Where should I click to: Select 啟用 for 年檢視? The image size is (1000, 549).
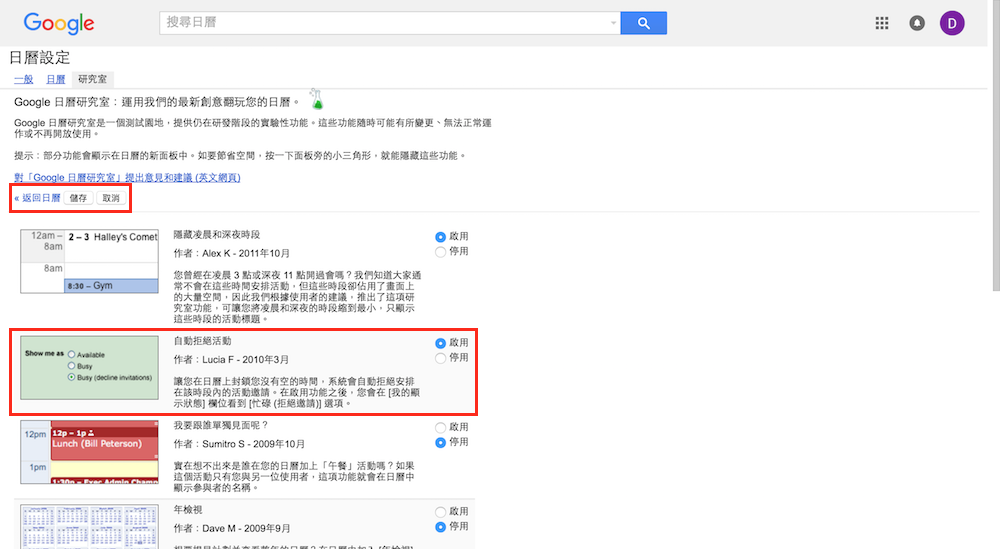click(x=440, y=512)
